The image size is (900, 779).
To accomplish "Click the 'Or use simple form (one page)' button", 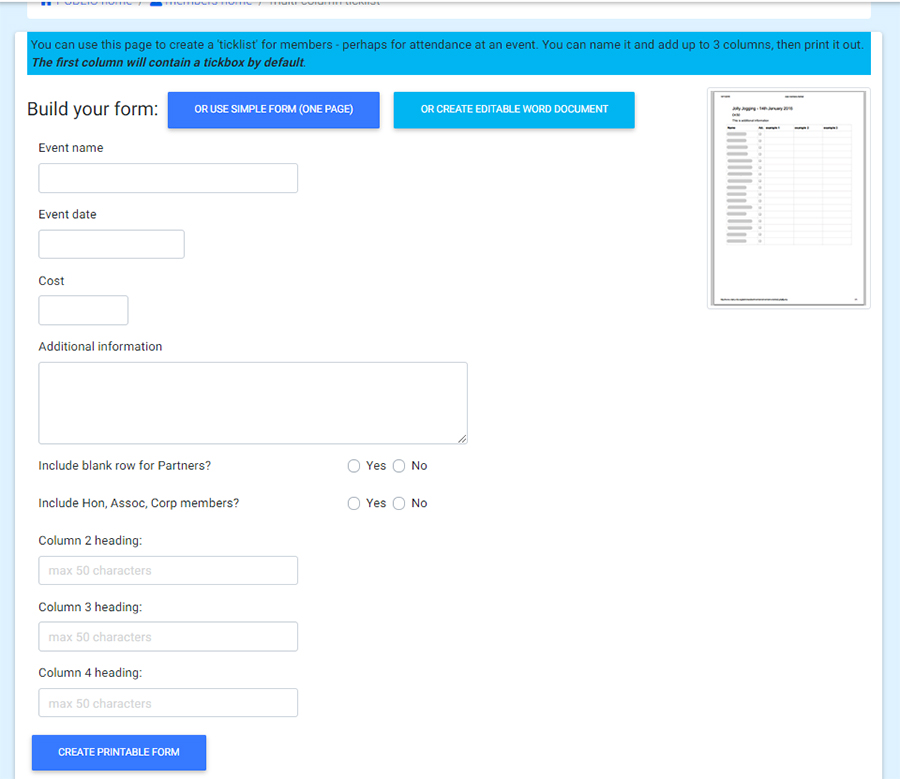I will click(273, 110).
